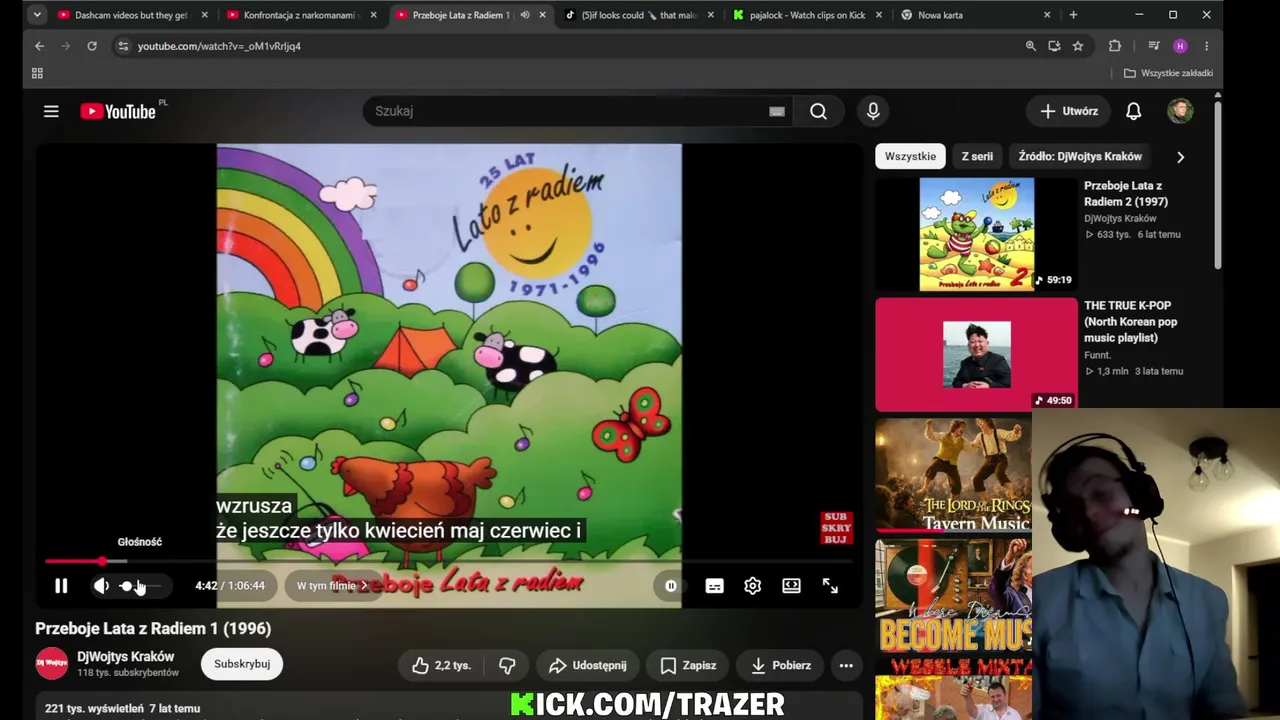Toggle subtitles with the captions button
The height and width of the screenshot is (720, 1280).
pyautogui.click(x=714, y=586)
